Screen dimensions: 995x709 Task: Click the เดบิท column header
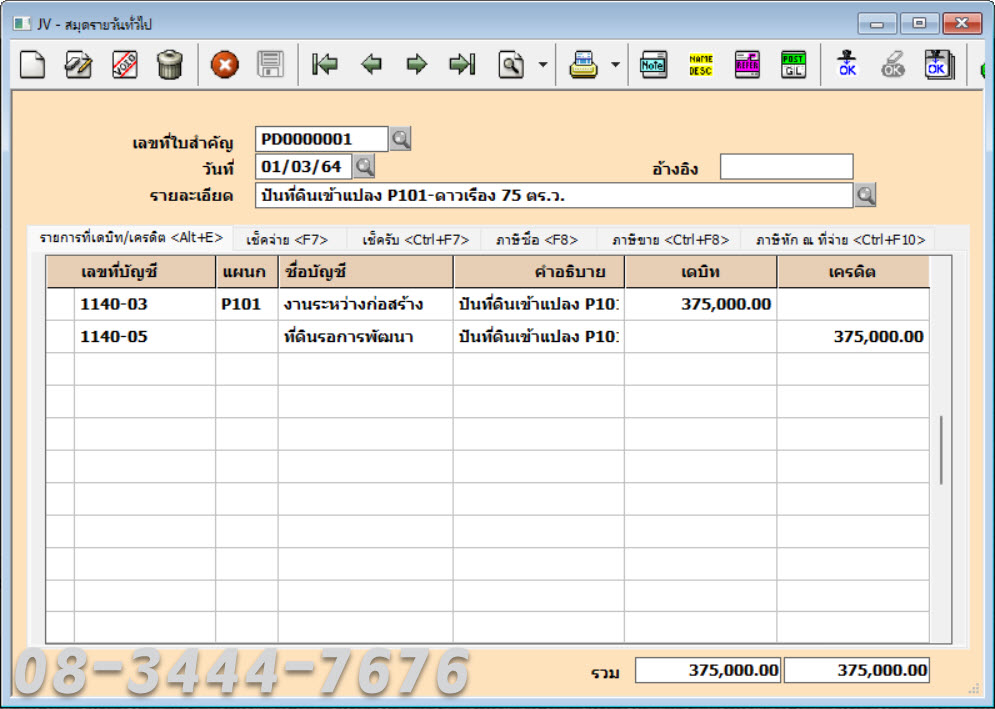click(701, 272)
